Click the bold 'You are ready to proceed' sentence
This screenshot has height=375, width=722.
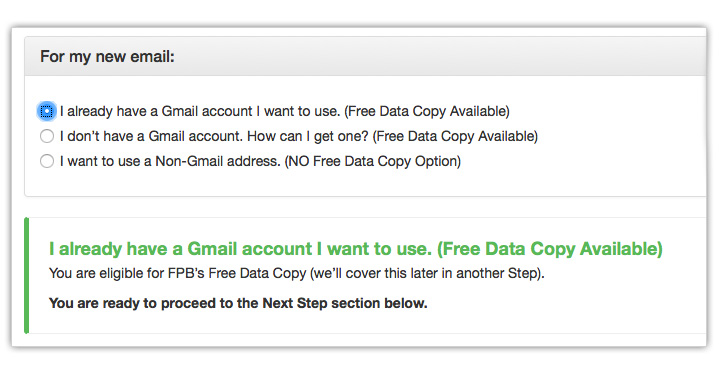[238, 303]
